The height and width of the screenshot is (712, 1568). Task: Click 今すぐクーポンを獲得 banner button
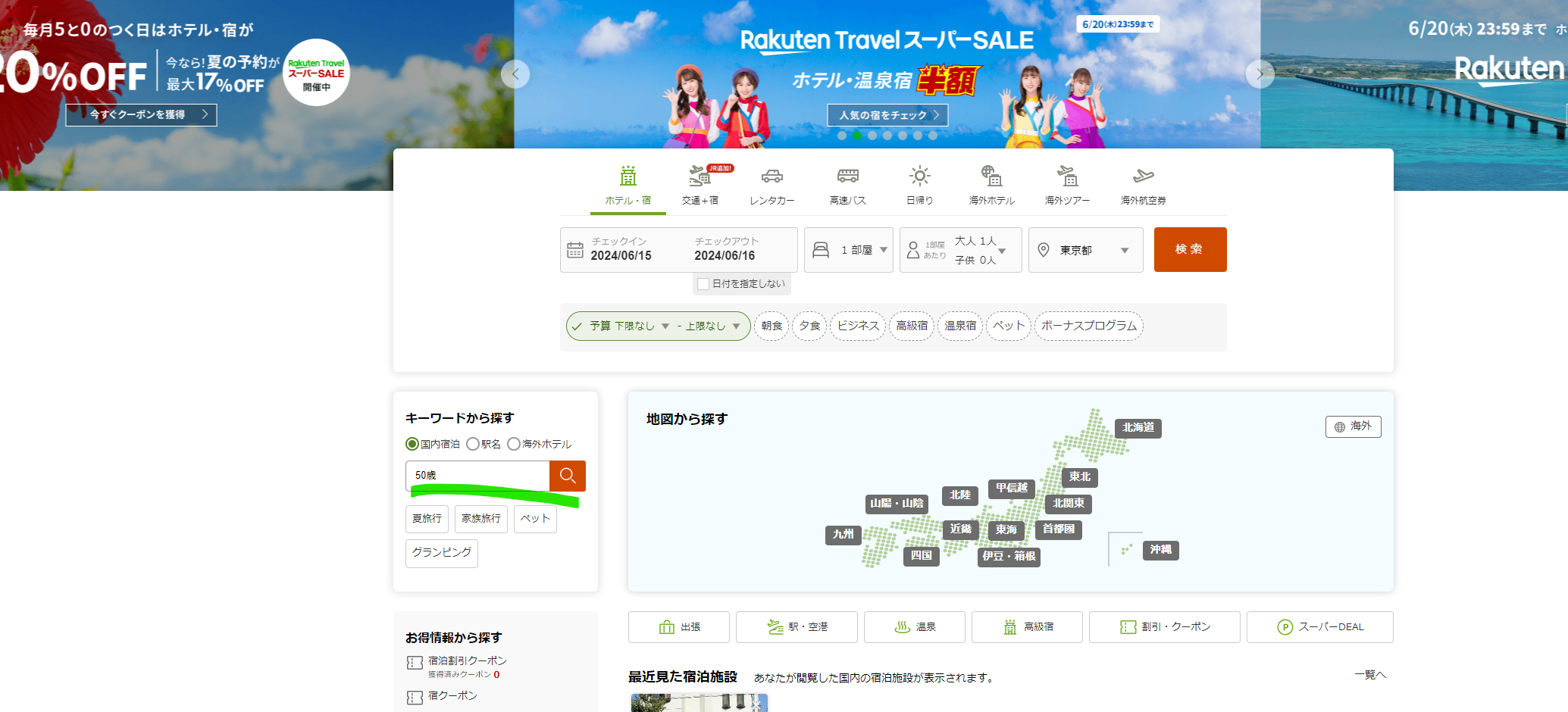(141, 115)
